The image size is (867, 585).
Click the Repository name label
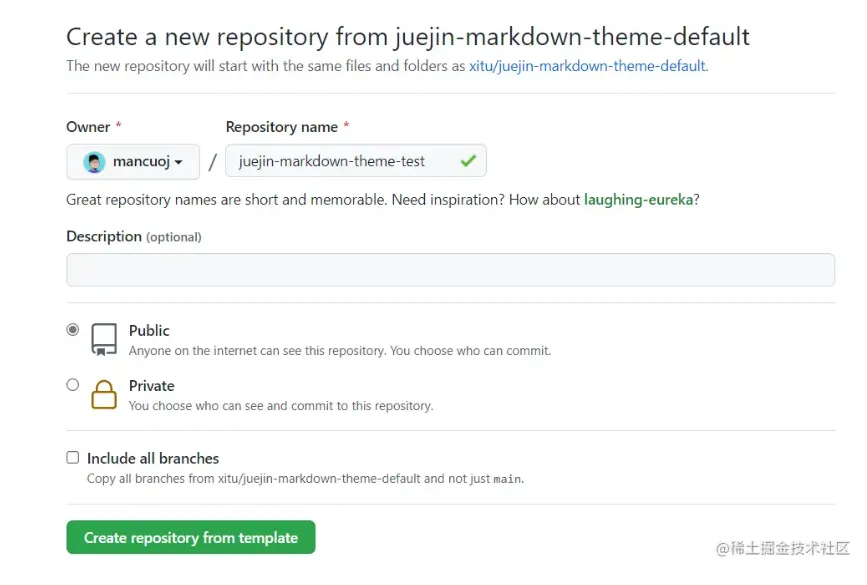pyautogui.click(x=281, y=127)
